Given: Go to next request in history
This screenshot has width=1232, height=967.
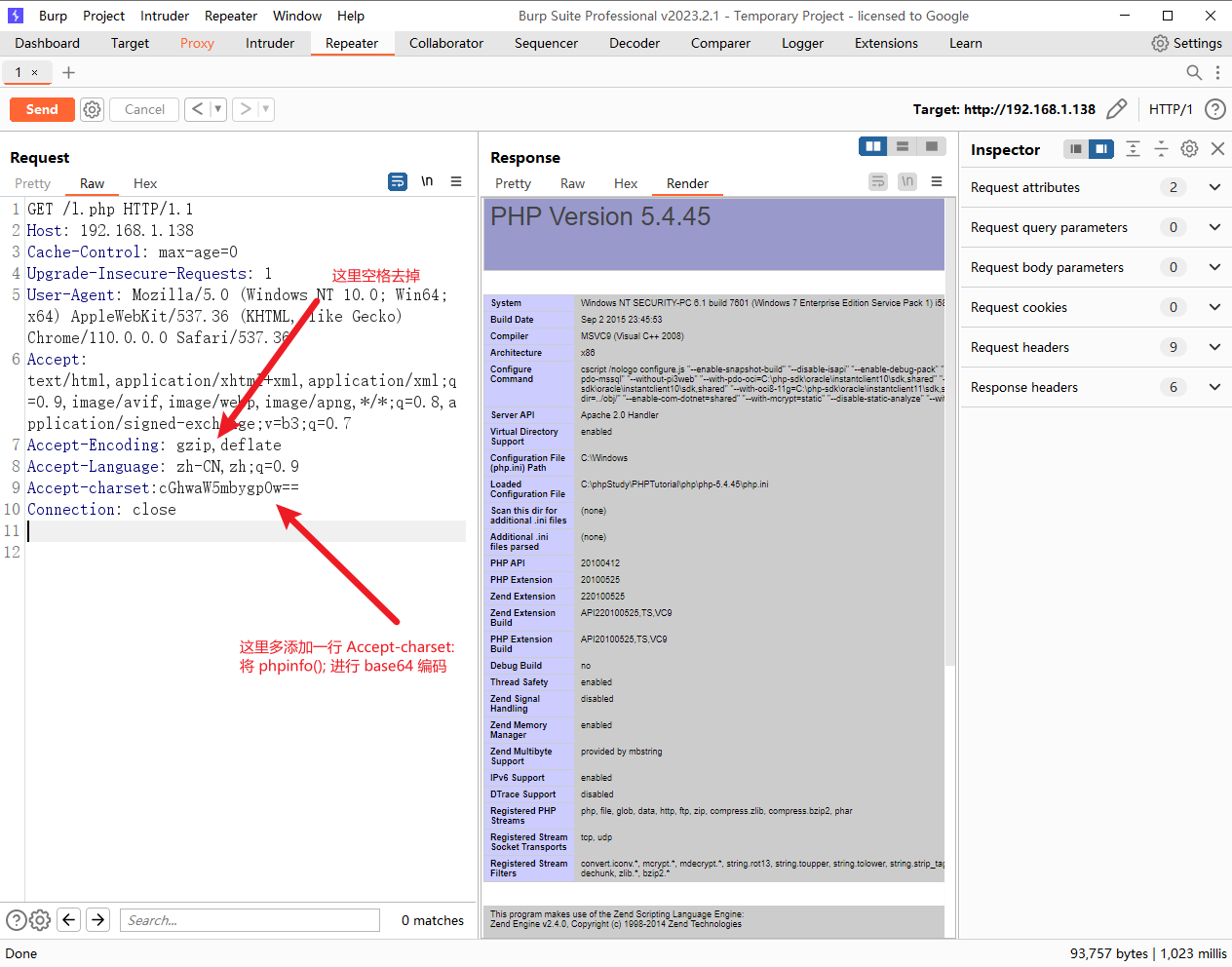Looking at the screenshot, I should coord(246,109).
